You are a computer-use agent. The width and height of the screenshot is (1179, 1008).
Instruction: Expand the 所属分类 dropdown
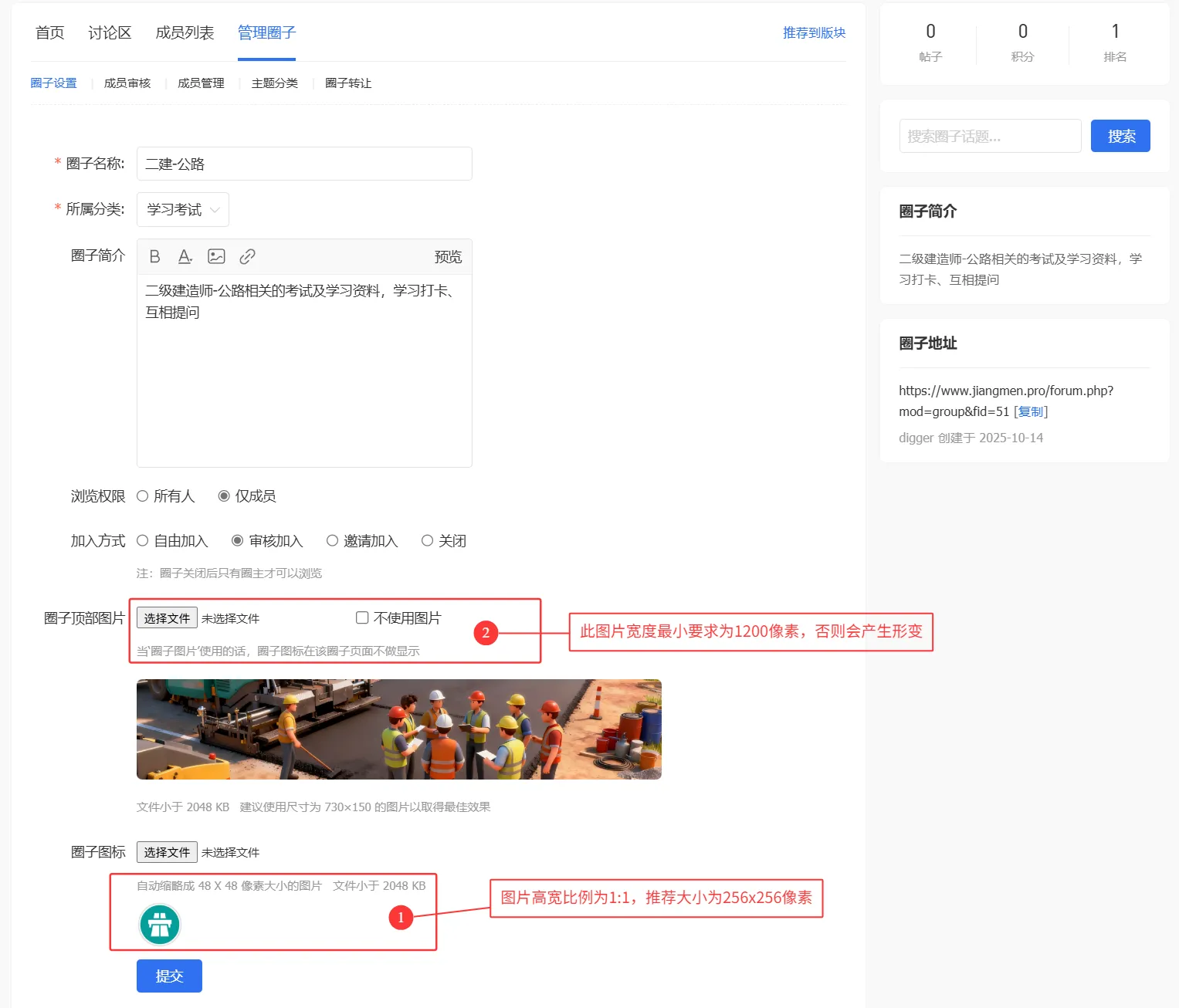tap(183, 210)
